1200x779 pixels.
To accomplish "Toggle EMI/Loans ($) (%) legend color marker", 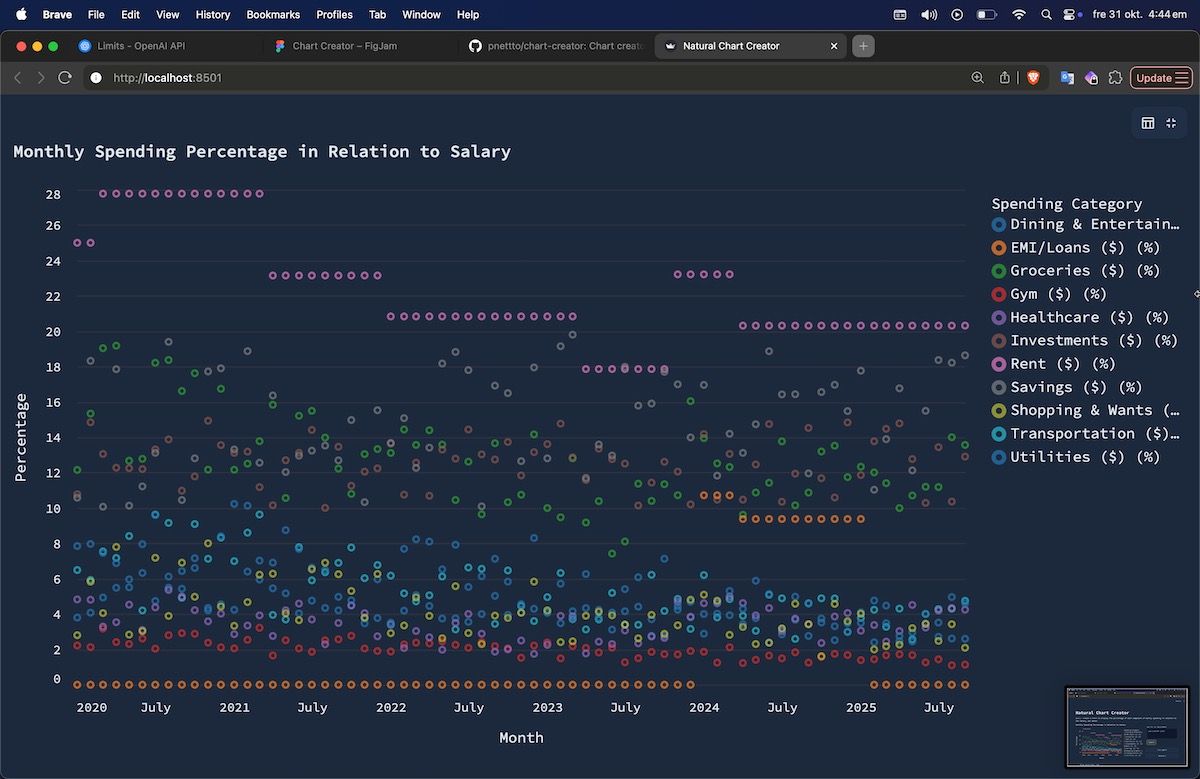I will tap(998, 248).
